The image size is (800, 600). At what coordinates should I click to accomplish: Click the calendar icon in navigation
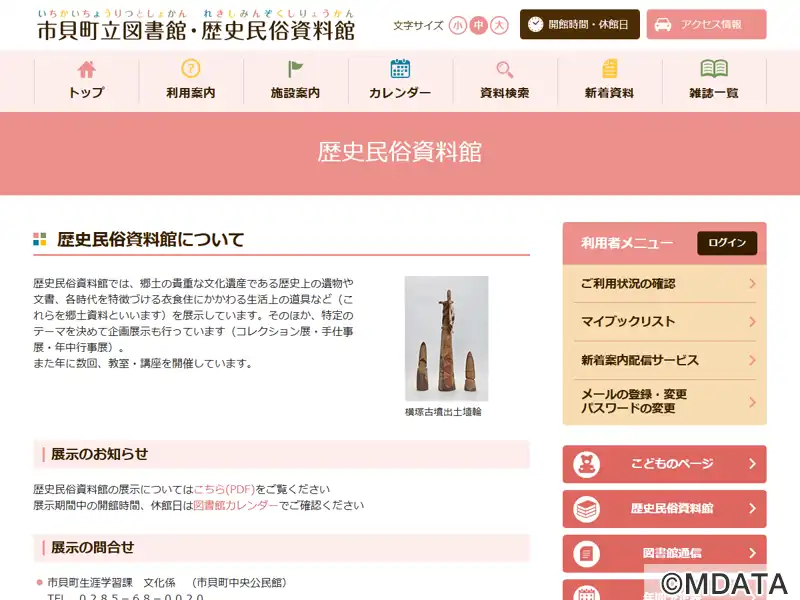coord(400,69)
